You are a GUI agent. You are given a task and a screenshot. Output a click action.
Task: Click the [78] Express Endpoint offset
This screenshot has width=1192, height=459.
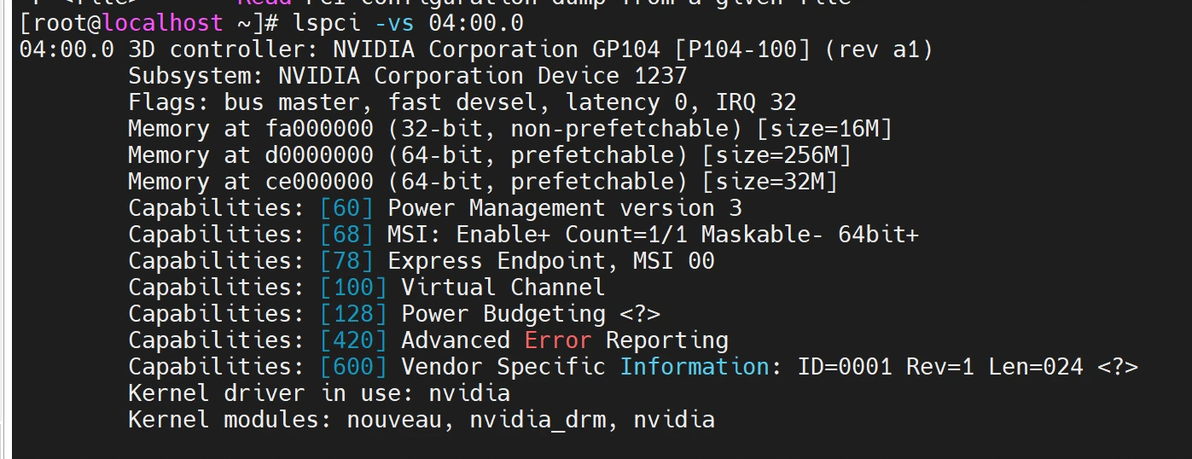(347, 261)
